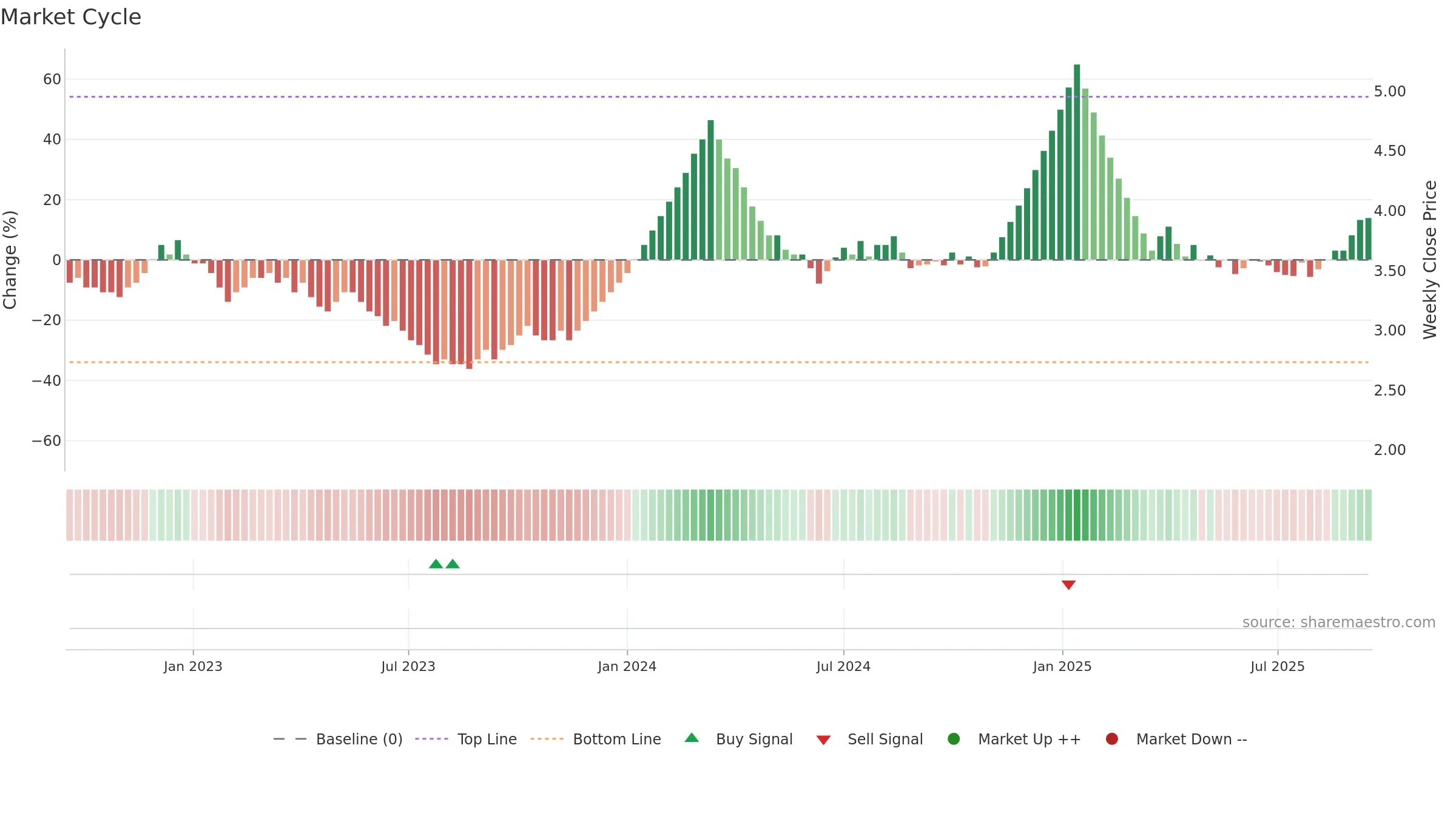This screenshot has height=819, width=1456.
Task: Click the 'Change (%)' left axis title
Action: 10,260
